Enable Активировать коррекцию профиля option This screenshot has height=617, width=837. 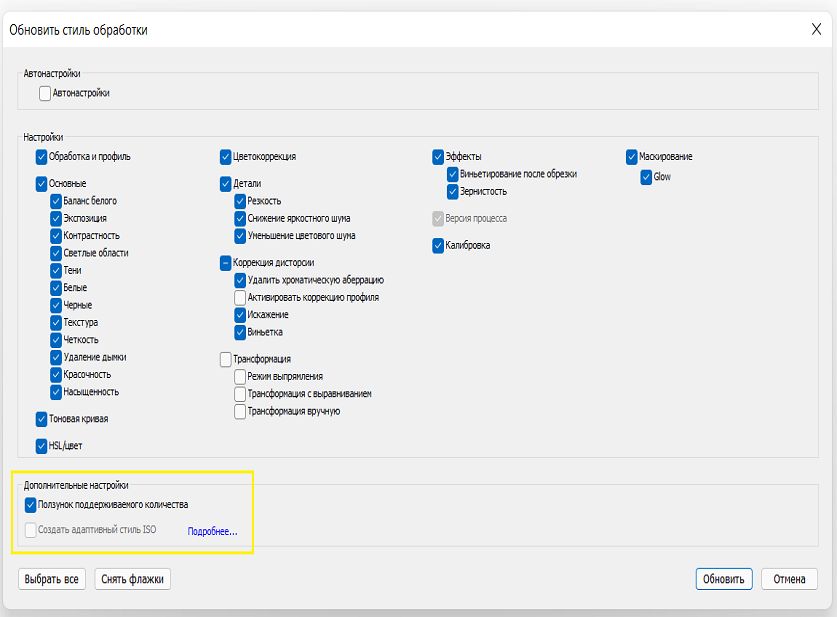(240, 297)
